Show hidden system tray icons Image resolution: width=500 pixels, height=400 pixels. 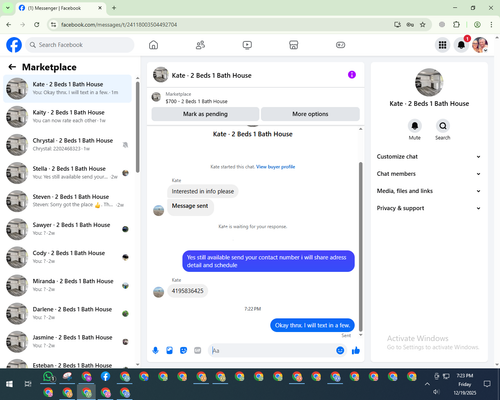[427, 384]
